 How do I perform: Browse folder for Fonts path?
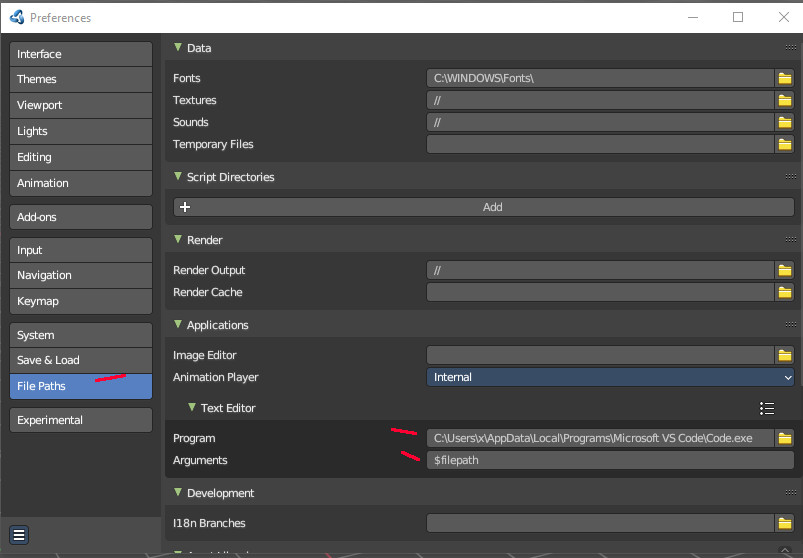click(785, 78)
